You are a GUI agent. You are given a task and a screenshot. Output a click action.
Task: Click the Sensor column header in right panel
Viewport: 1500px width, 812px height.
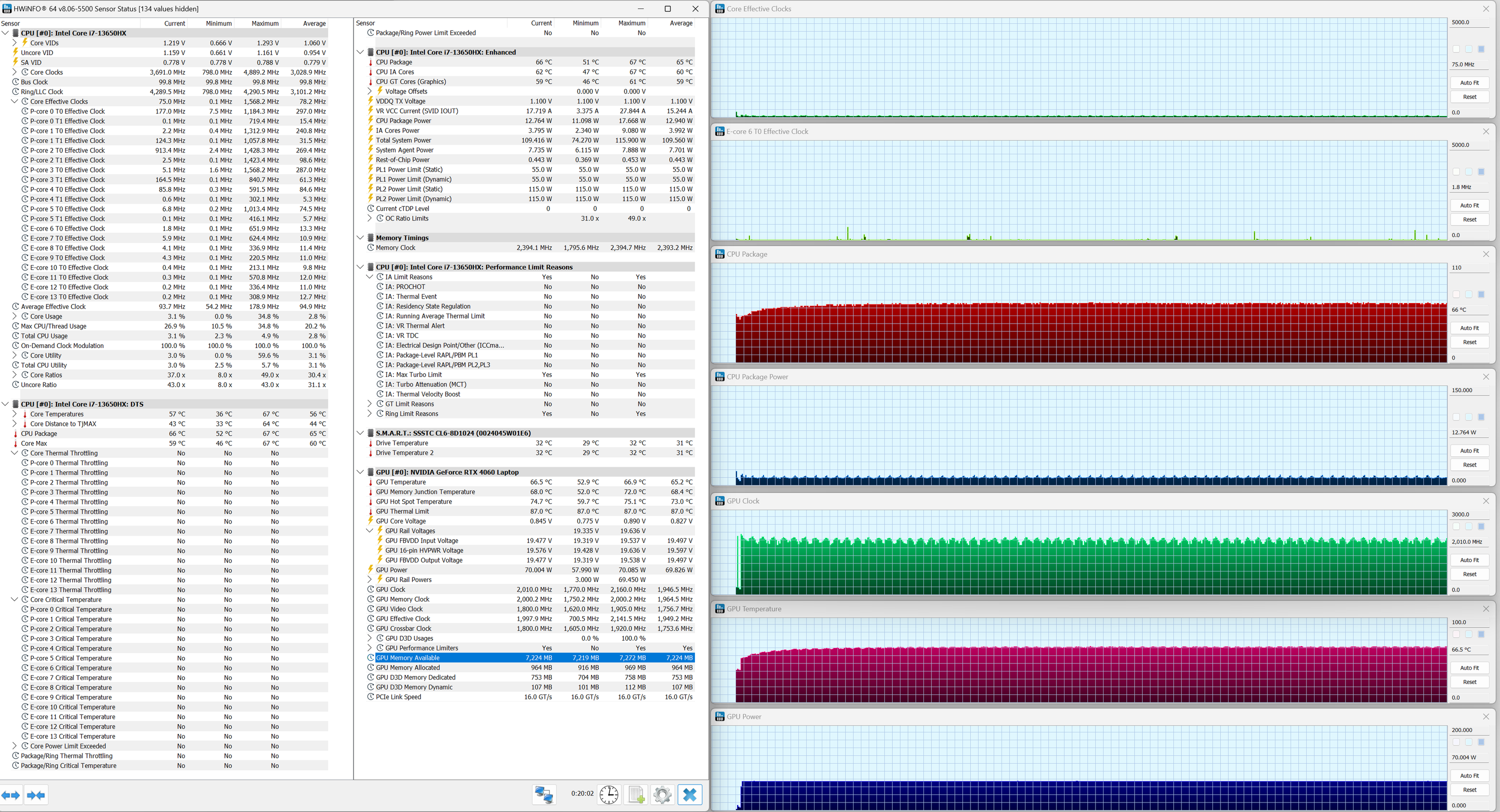coord(365,23)
